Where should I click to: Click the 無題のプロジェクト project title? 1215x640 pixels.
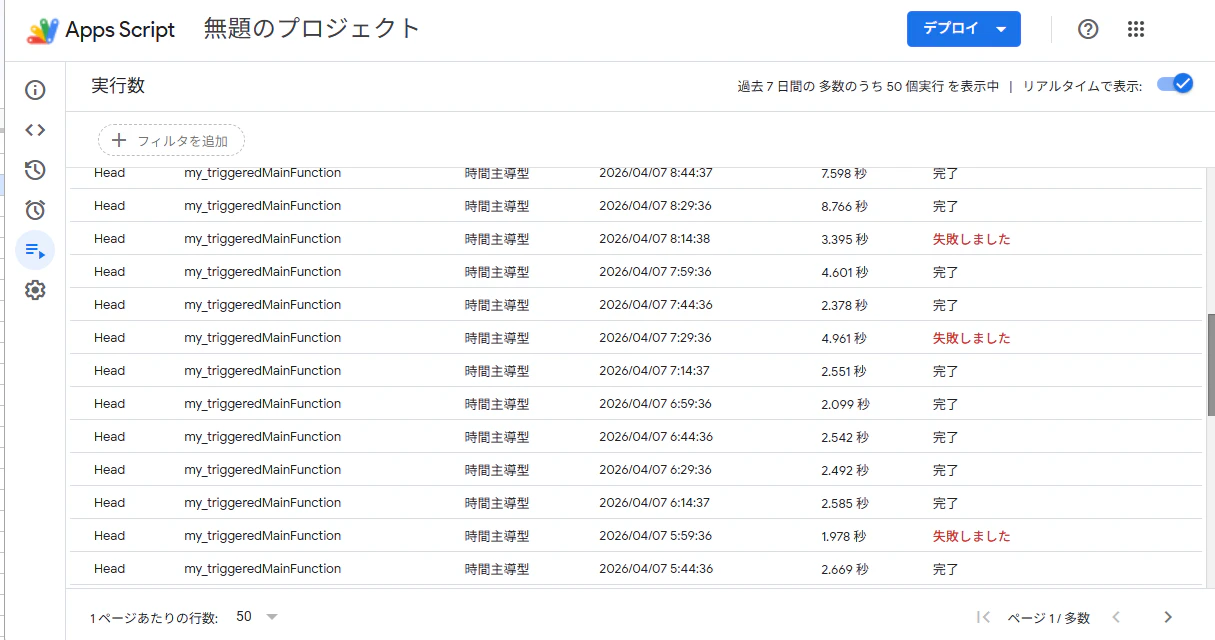[312, 29]
